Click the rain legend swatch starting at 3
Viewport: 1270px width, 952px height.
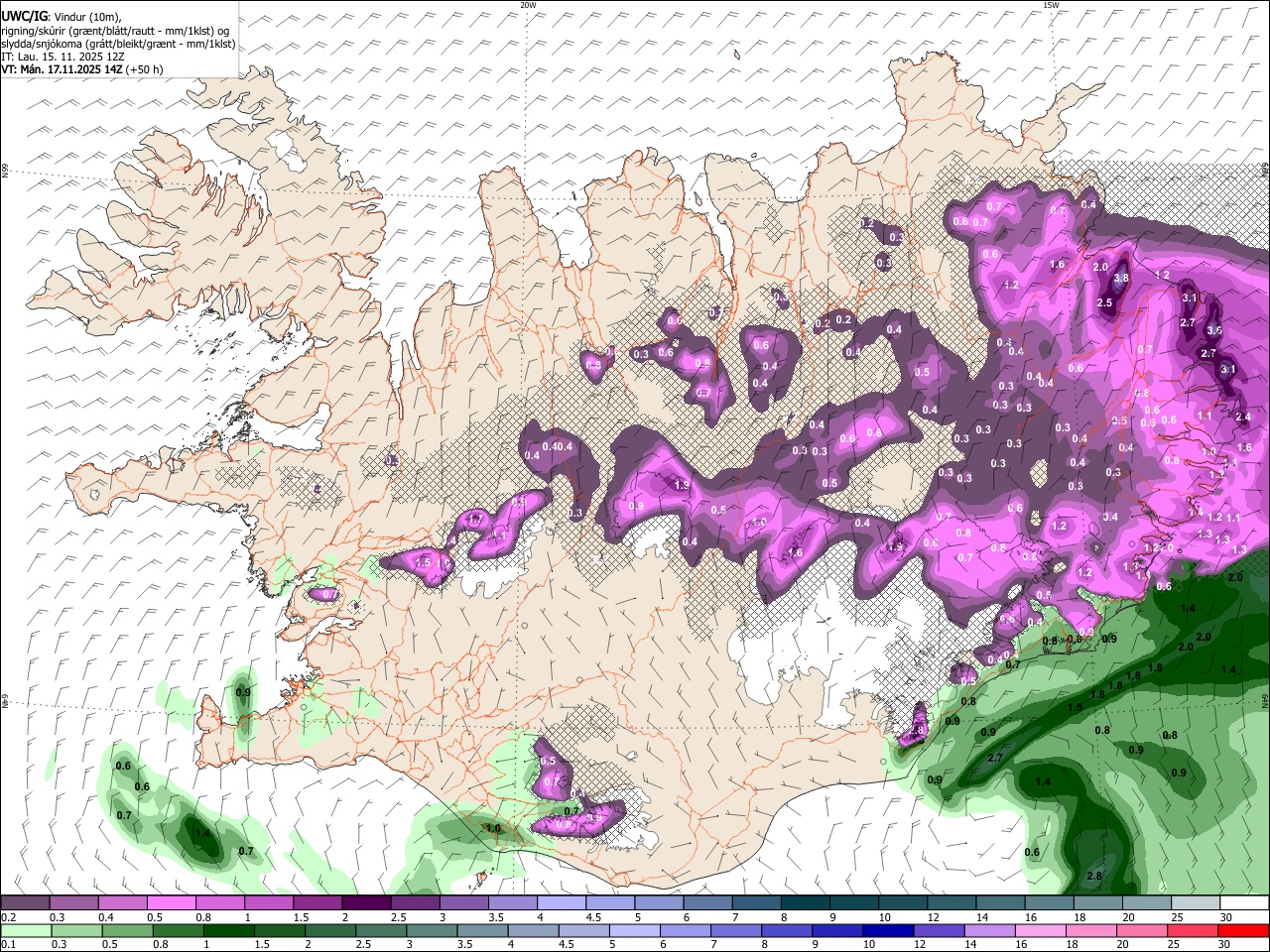pyautogui.click(x=431, y=930)
